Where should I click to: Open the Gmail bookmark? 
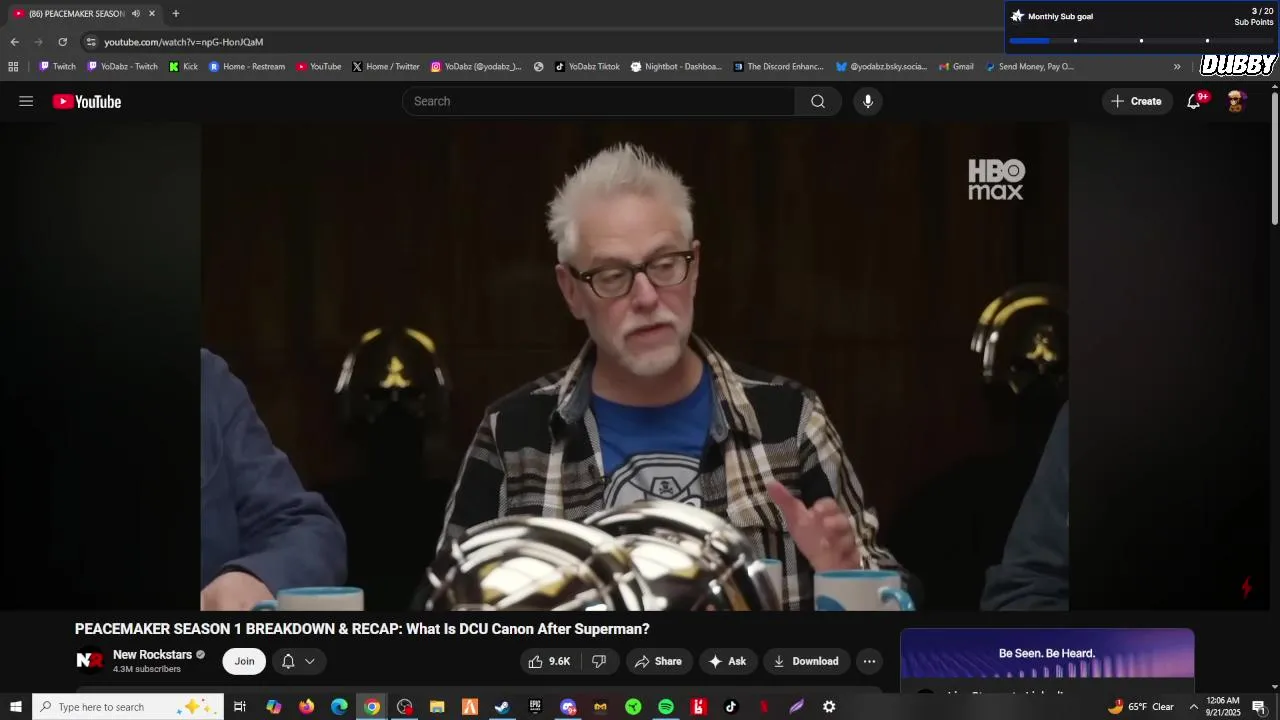point(956,67)
